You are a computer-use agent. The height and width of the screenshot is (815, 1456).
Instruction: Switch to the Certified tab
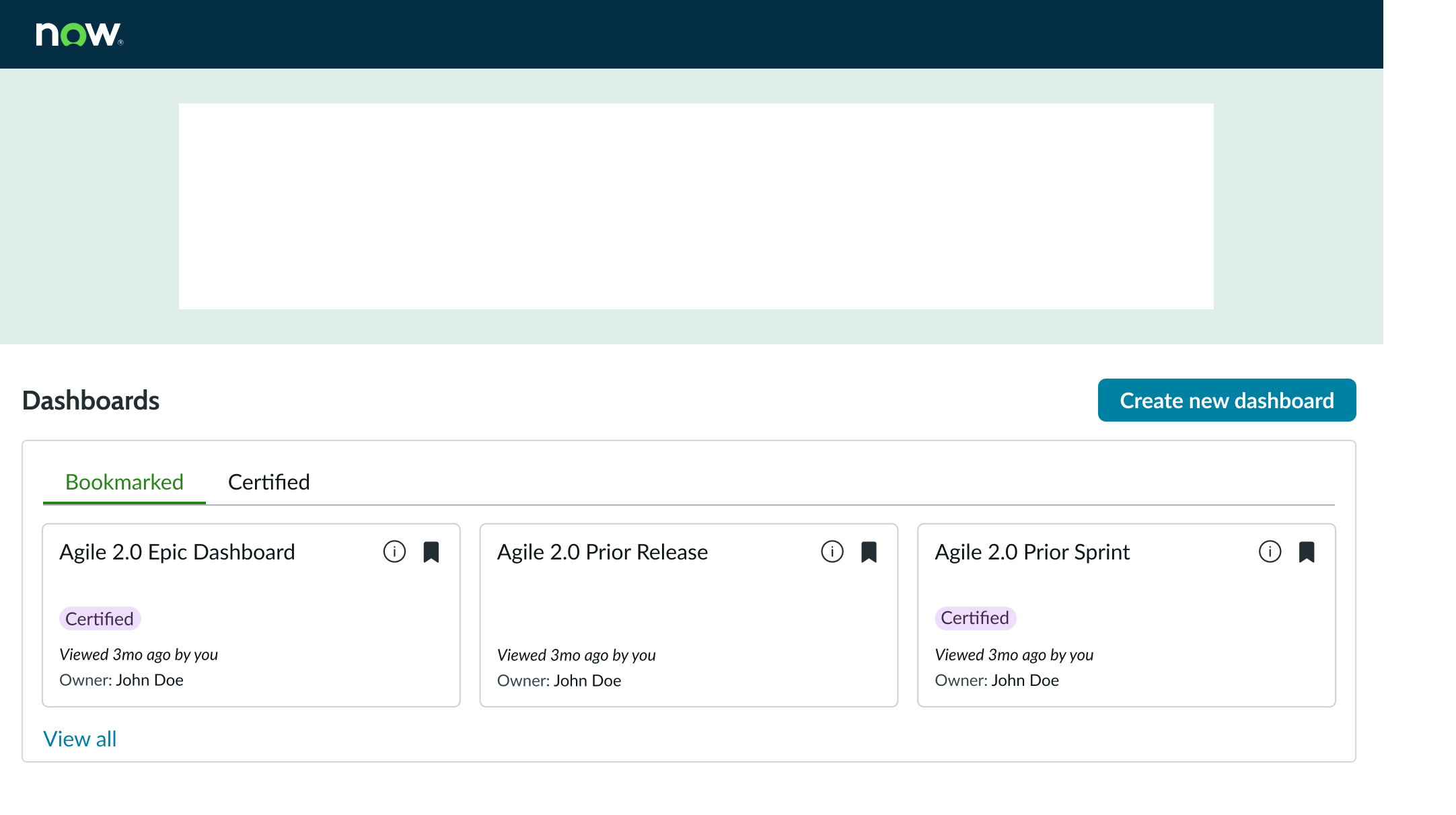point(268,481)
